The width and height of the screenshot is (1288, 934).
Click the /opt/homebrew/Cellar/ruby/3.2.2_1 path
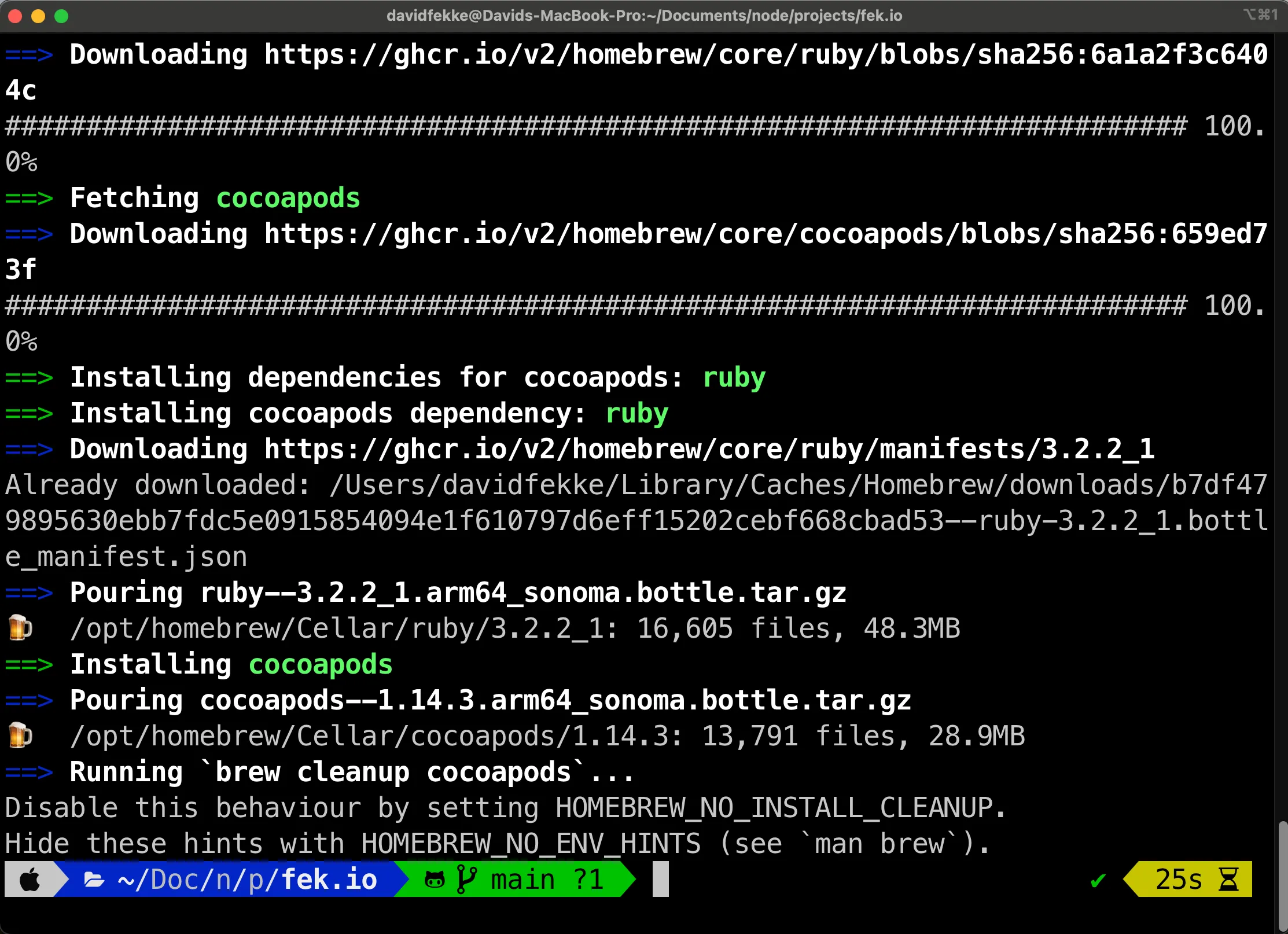coord(337,629)
